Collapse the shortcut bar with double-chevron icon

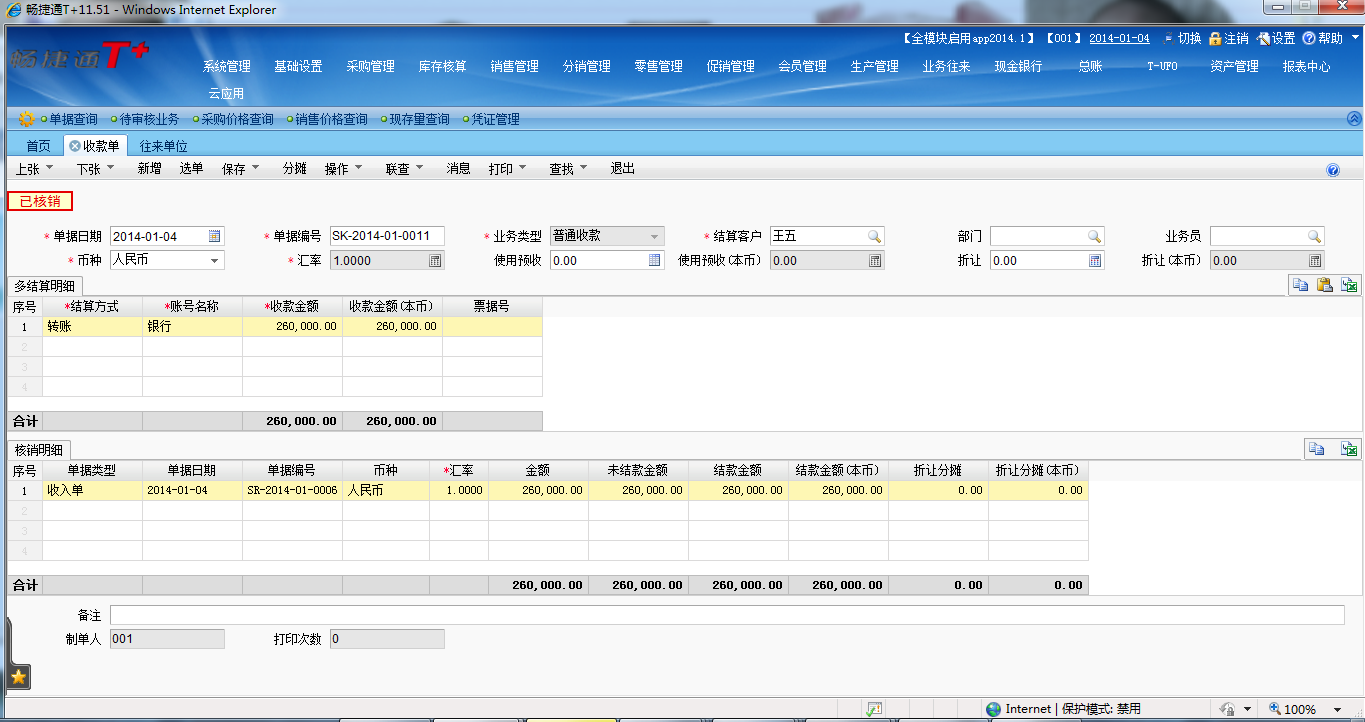[1354, 118]
